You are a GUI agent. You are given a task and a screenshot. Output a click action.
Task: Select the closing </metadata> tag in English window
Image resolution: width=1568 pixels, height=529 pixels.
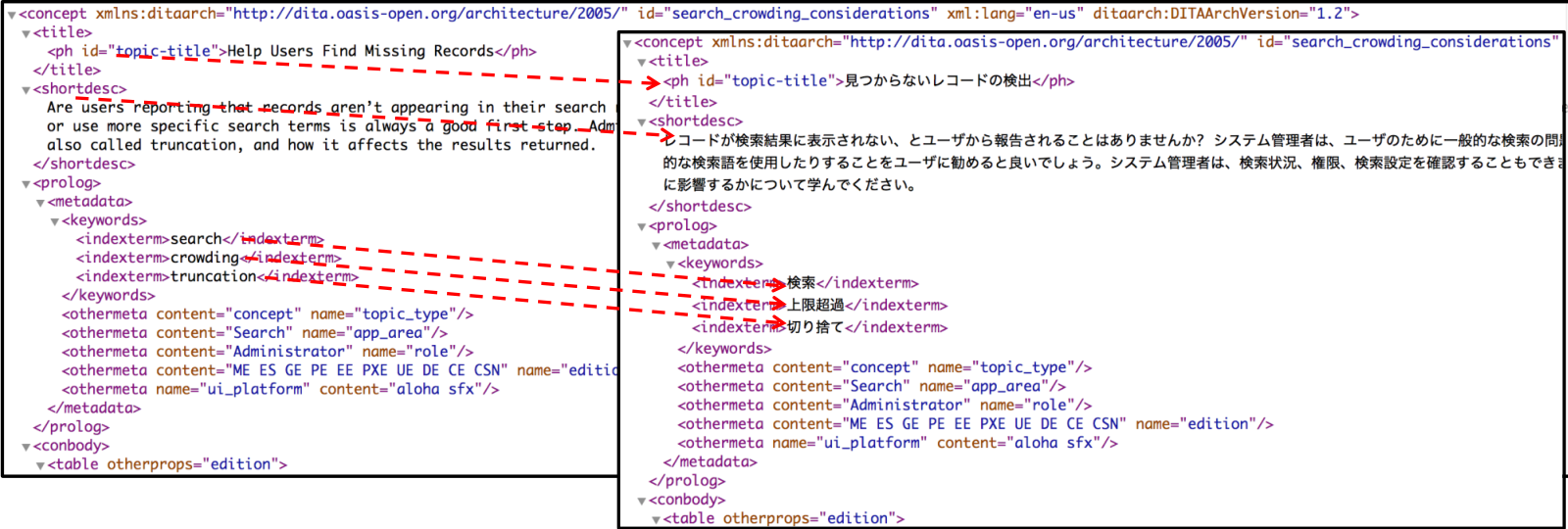pyautogui.click(x=94, y=408)
